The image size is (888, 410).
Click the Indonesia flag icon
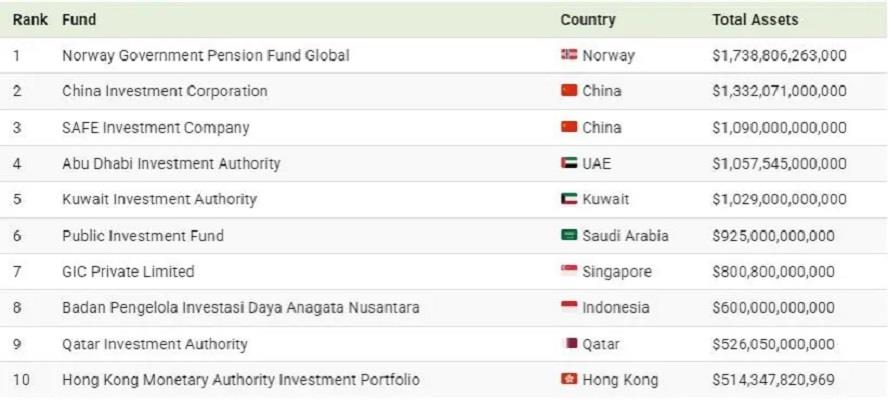(569, 307)
